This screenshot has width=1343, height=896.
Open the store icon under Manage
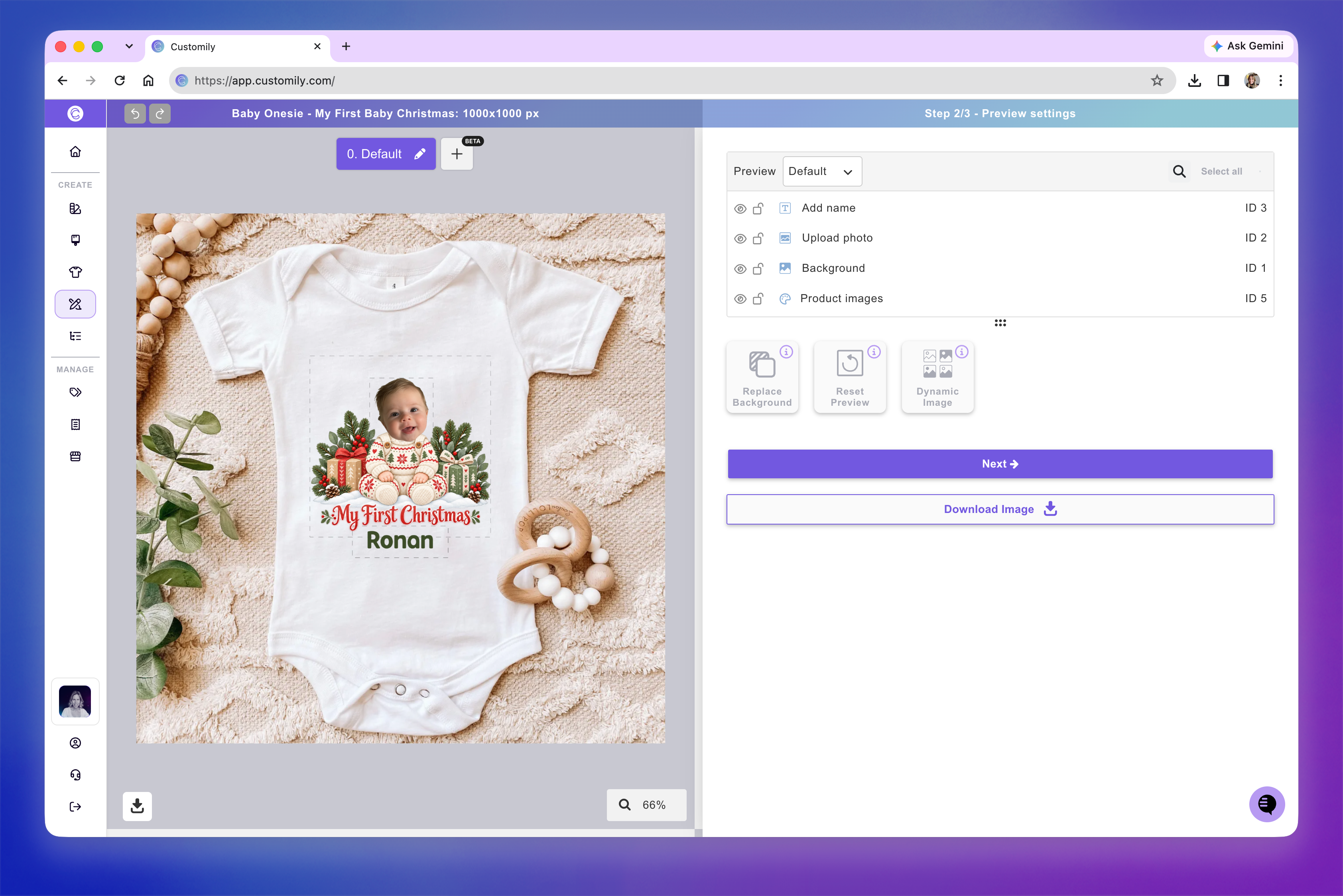75,457
